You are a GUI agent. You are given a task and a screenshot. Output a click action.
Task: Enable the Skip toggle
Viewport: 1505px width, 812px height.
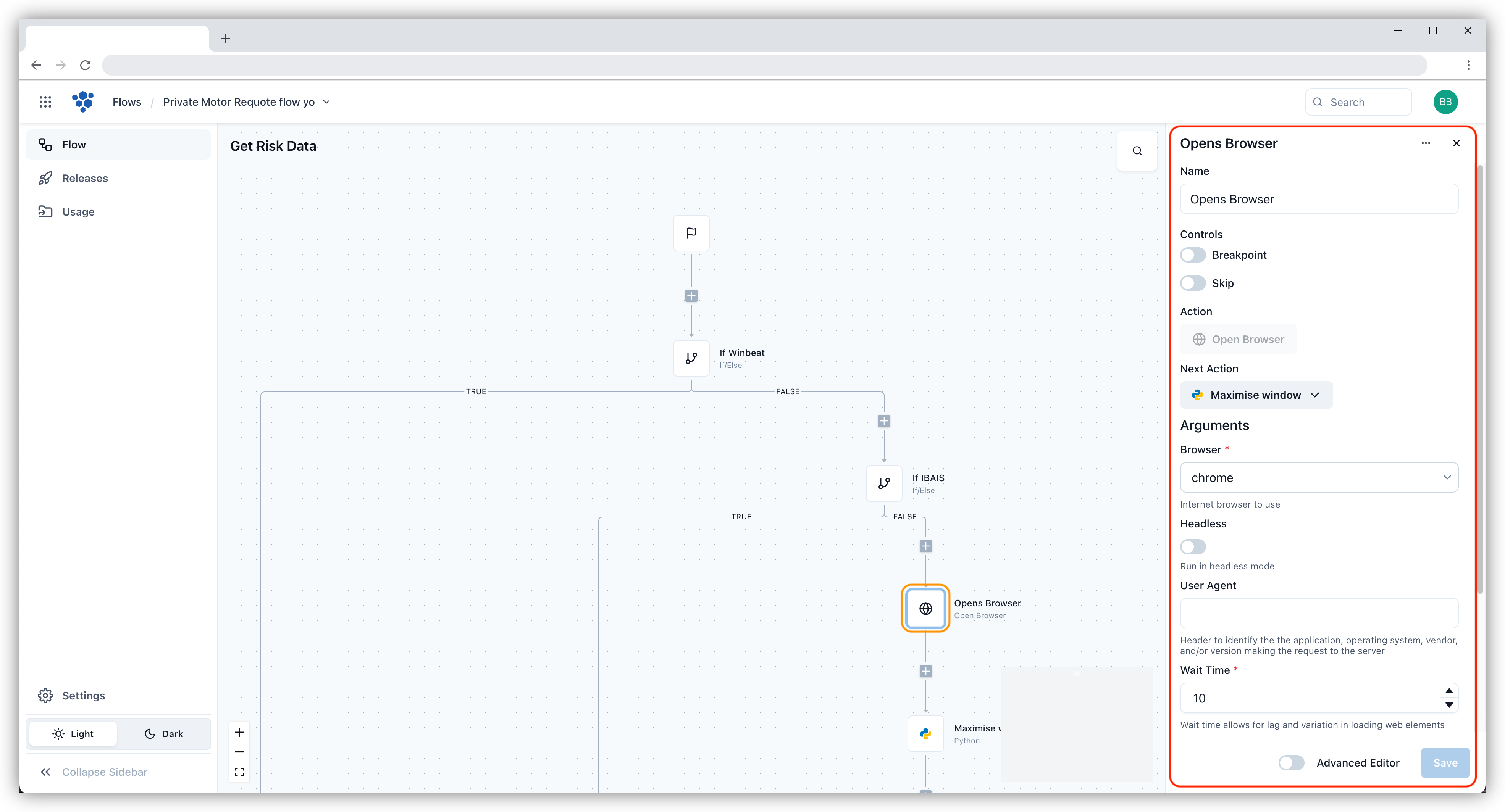(1192, 283)
